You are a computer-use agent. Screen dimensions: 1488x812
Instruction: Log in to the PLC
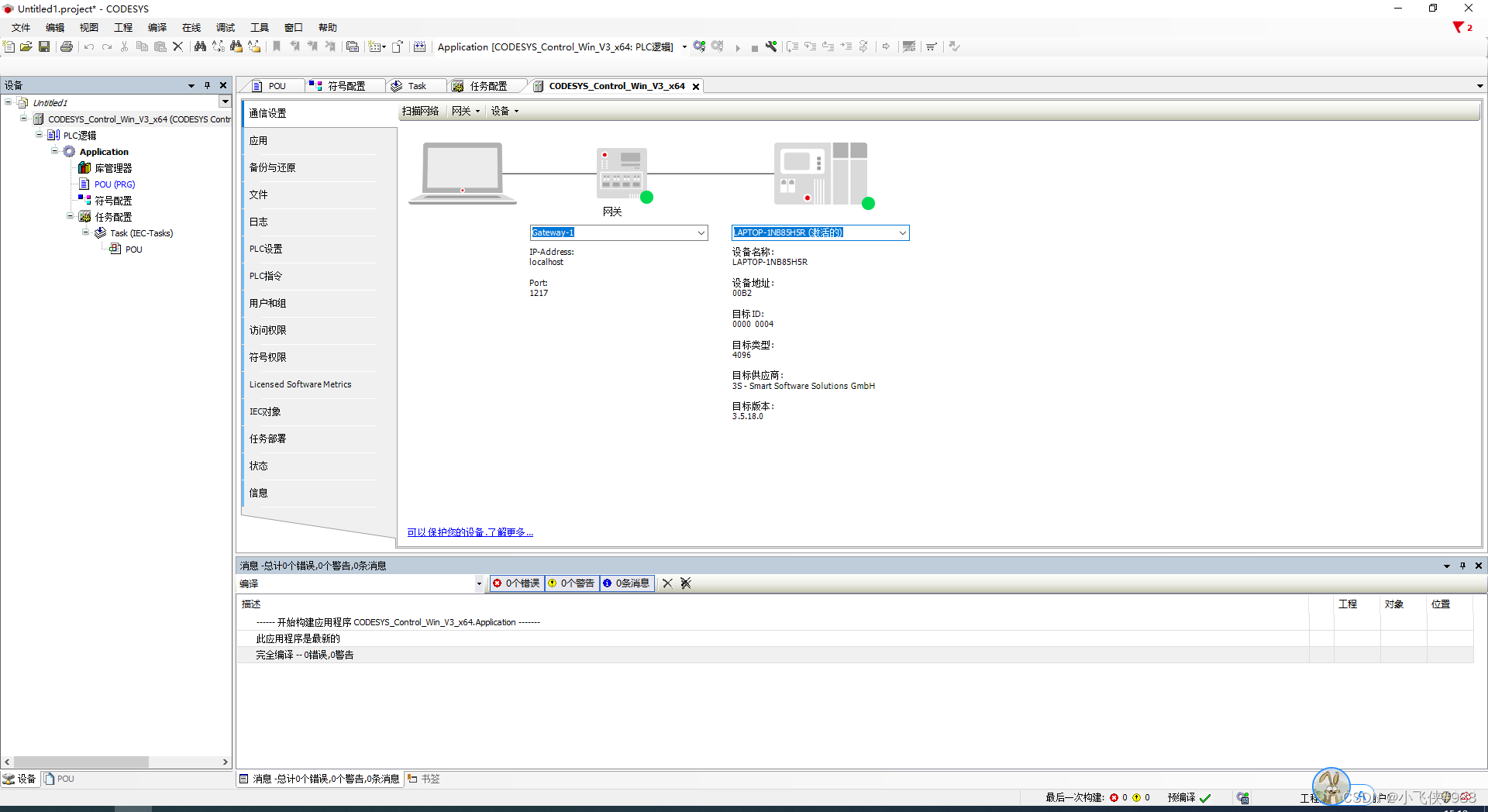(699, 46)
